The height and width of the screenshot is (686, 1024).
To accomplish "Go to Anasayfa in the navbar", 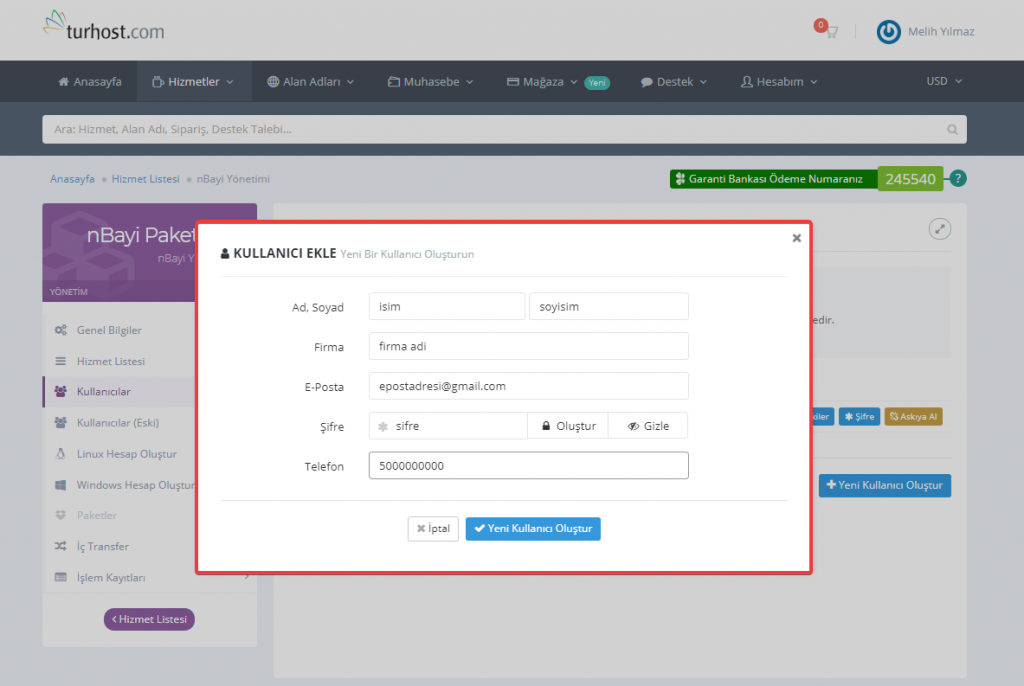I will tap(90, 82).
